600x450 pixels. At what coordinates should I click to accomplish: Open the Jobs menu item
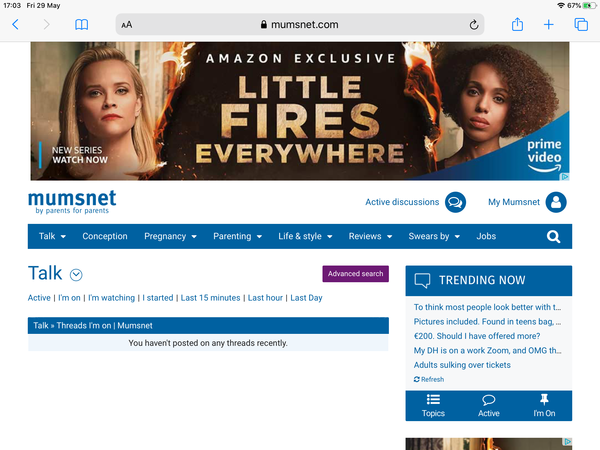486,237
